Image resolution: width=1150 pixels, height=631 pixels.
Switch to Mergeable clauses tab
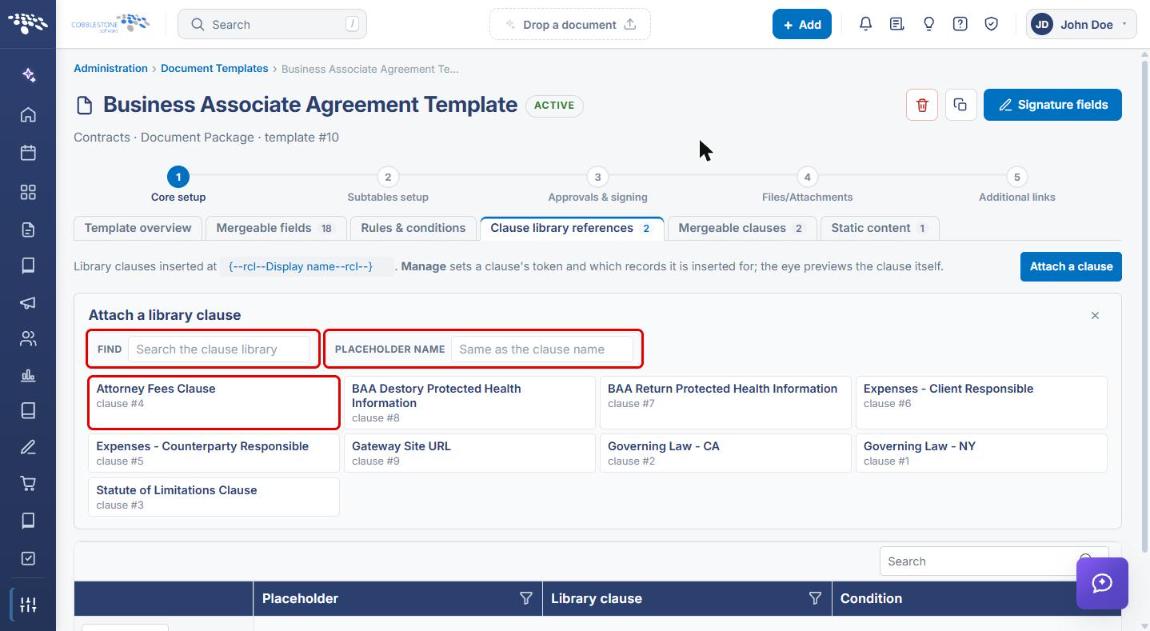point(741,228)
